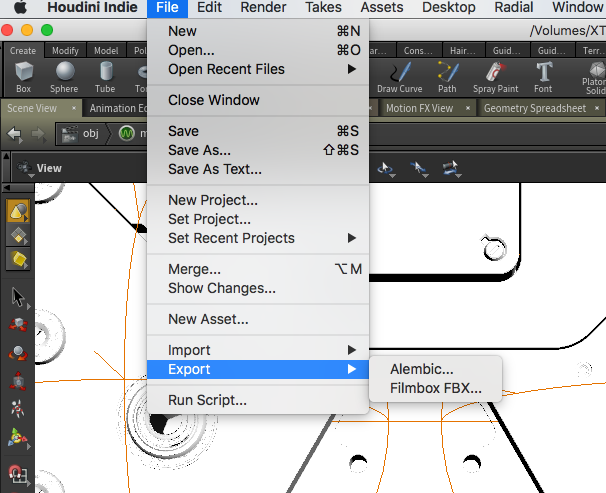Open the Assets menu
This screenshot has width=606, height=493.
coord(382,7)
